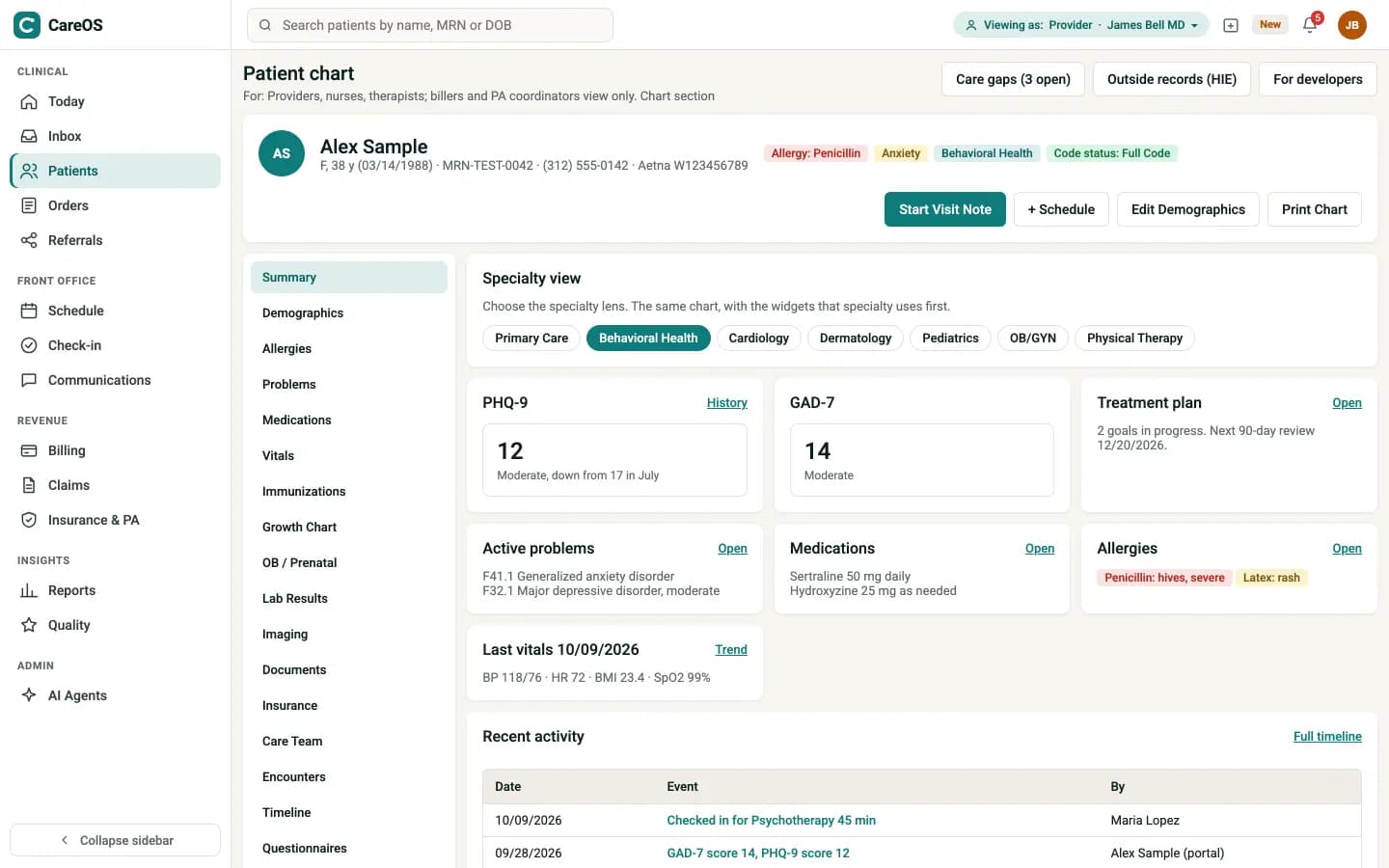Select the OB/GYN specialty lens
Viewport: 1389px width, 868px height.
1033,339
